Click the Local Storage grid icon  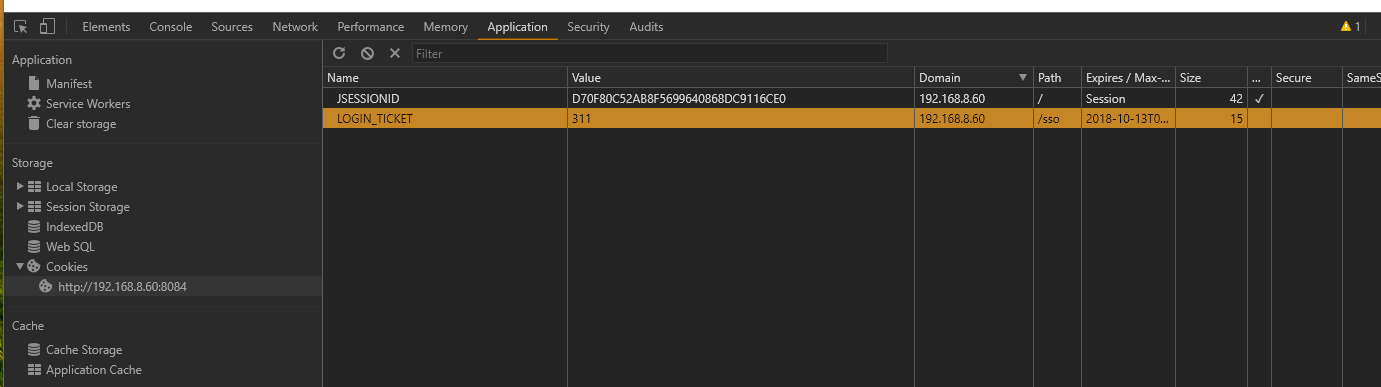[34, 187]
